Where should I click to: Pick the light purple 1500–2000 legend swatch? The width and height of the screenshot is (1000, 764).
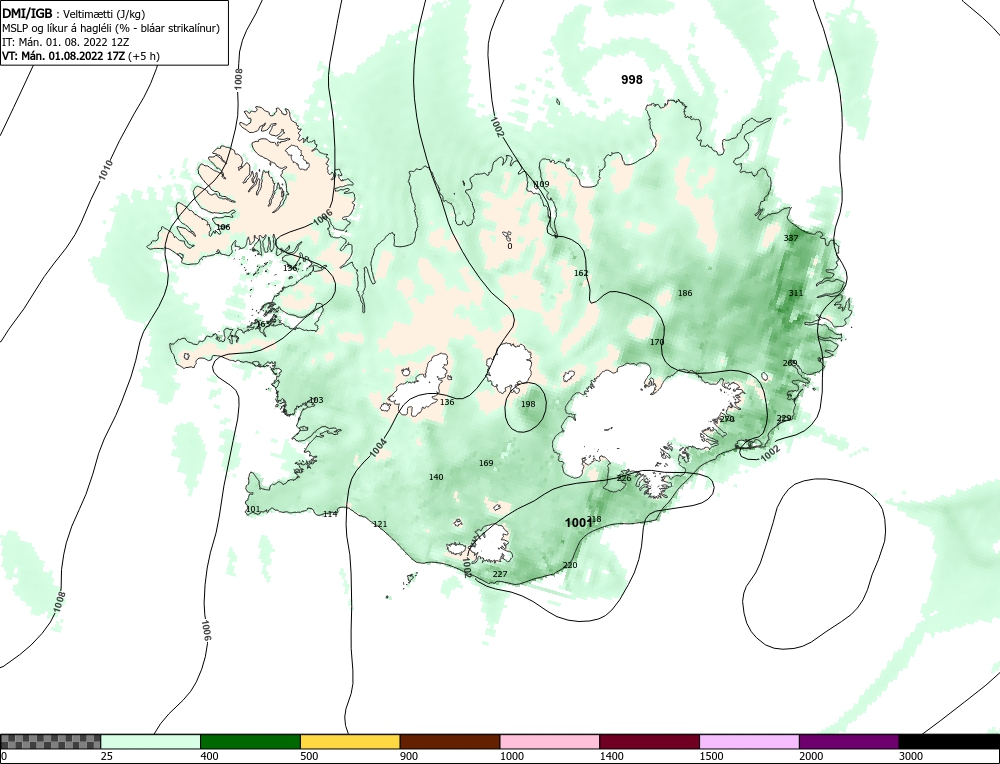point(749,741)
